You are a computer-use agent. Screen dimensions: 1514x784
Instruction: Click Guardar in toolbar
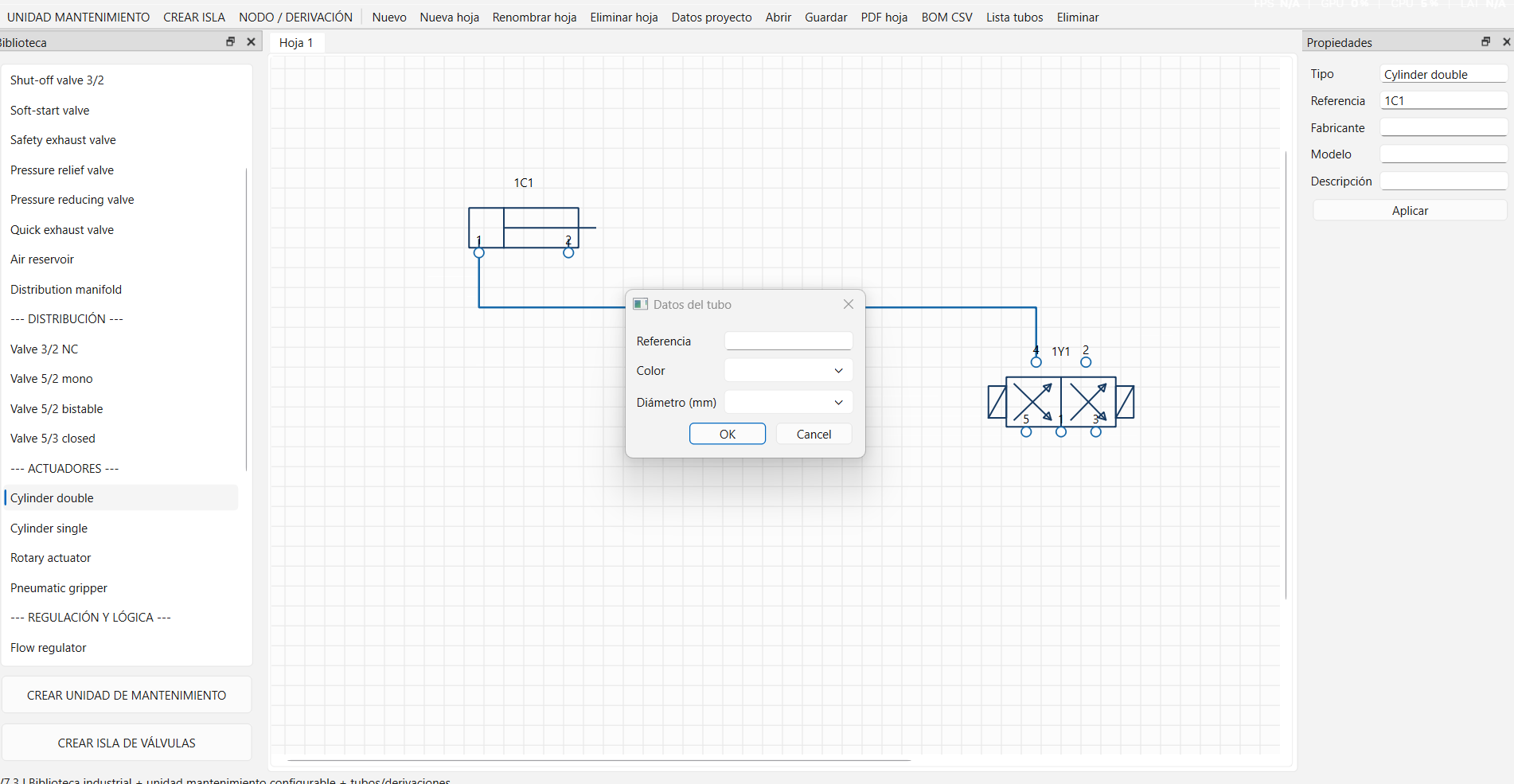coord(825,17)
